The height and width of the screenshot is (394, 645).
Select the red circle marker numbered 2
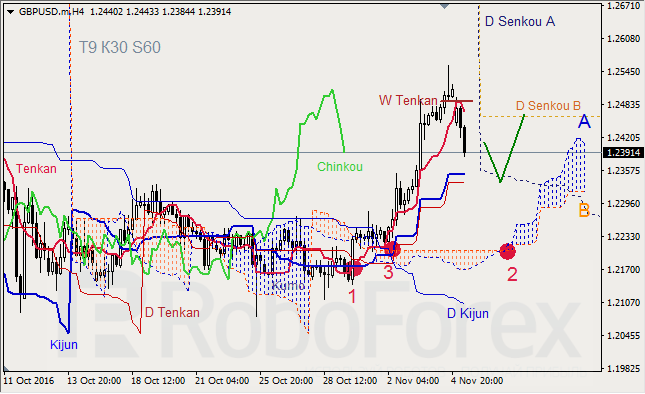507,251
